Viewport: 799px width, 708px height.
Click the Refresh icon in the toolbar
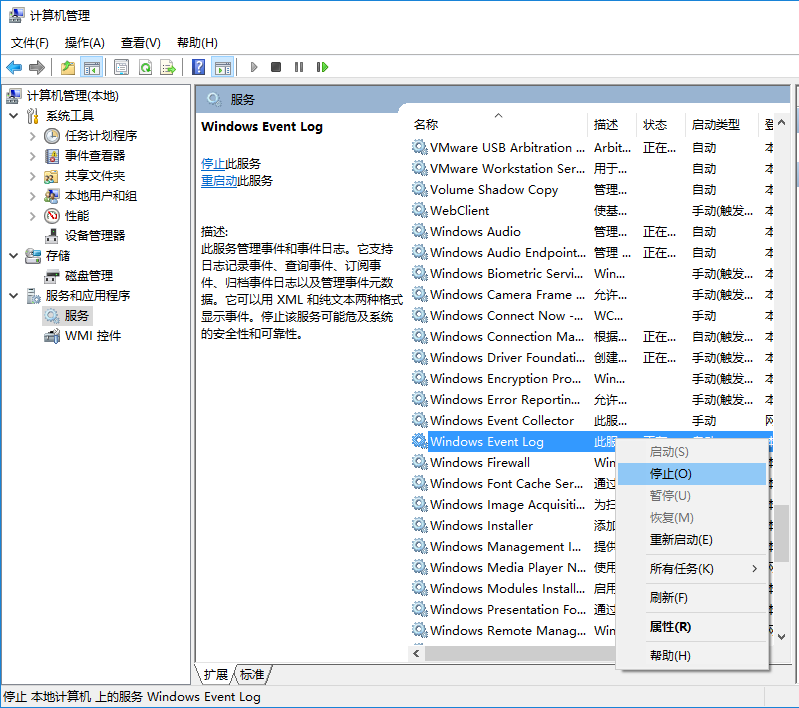pos(145,67)
